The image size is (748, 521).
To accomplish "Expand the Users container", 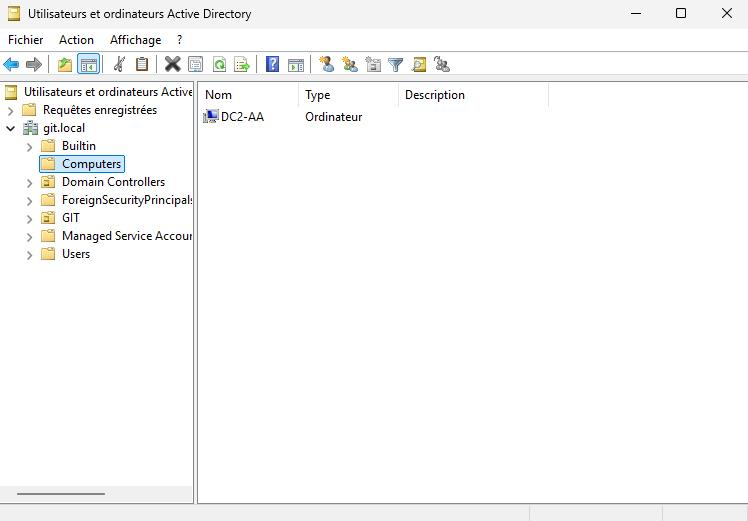I will tap(30, 255).
